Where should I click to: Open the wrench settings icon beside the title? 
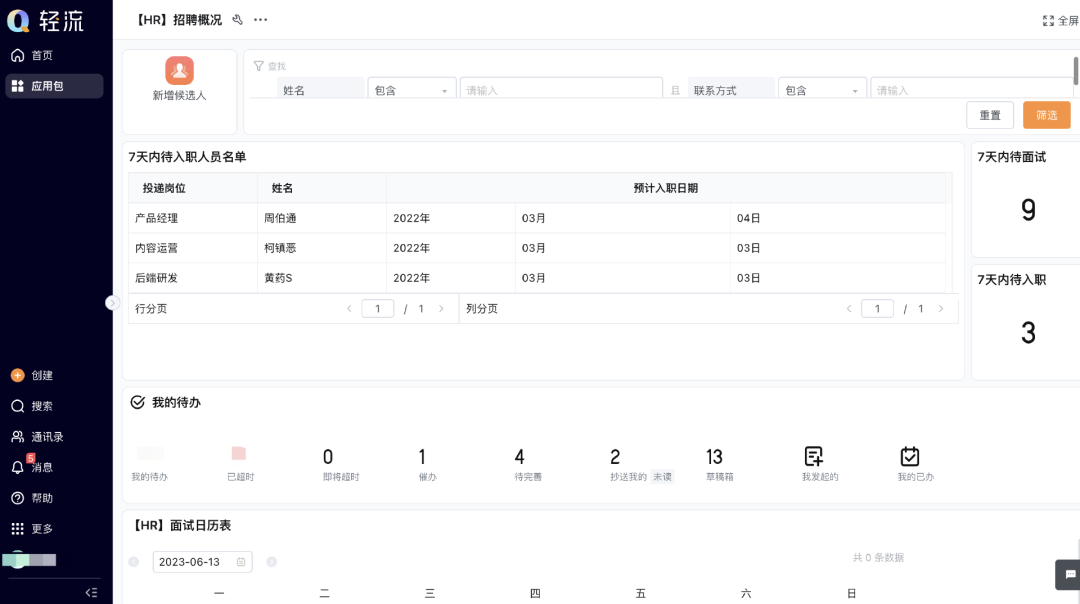click(237, 20)
